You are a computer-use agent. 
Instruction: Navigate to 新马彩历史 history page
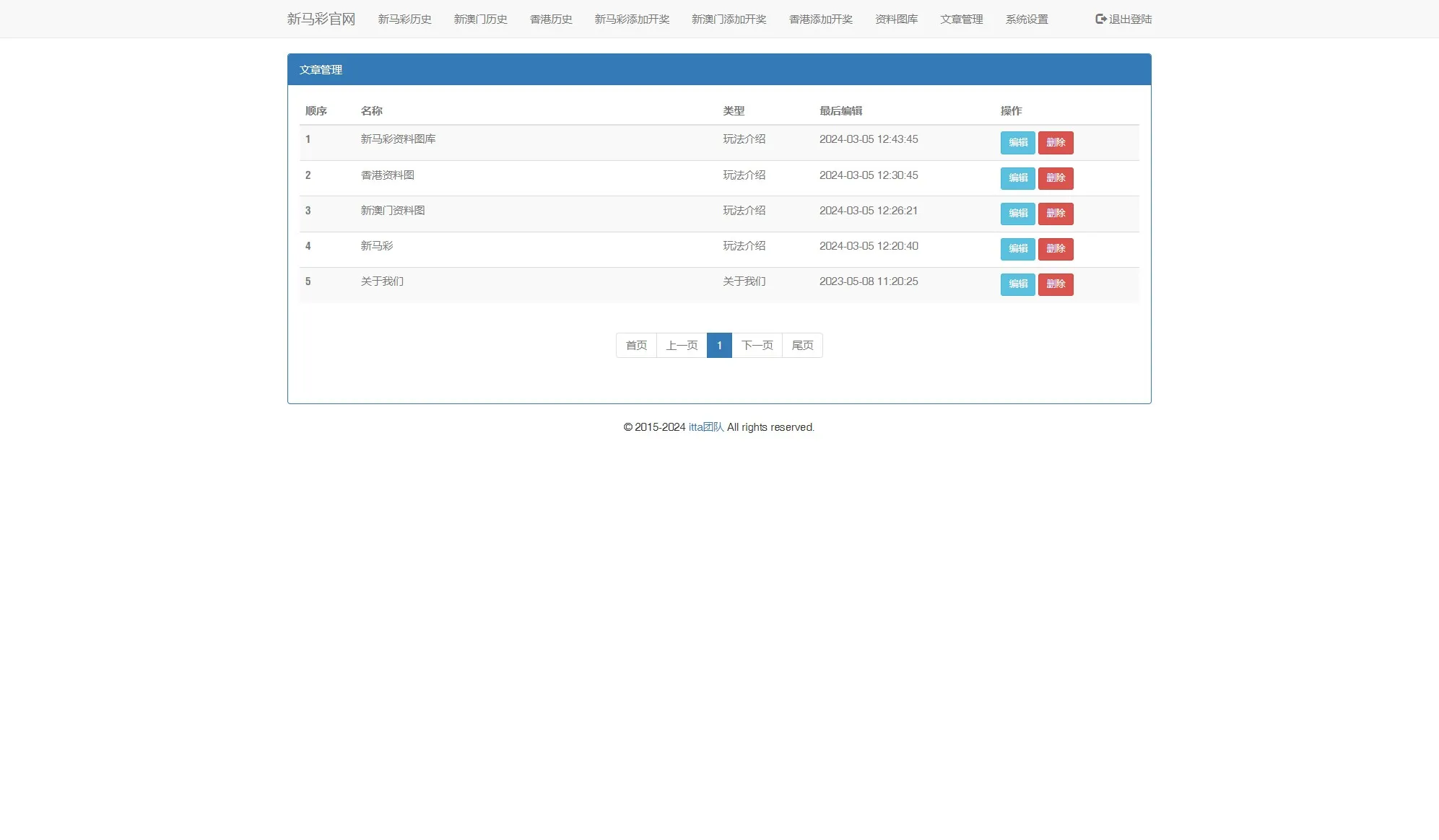pos(405,19)
